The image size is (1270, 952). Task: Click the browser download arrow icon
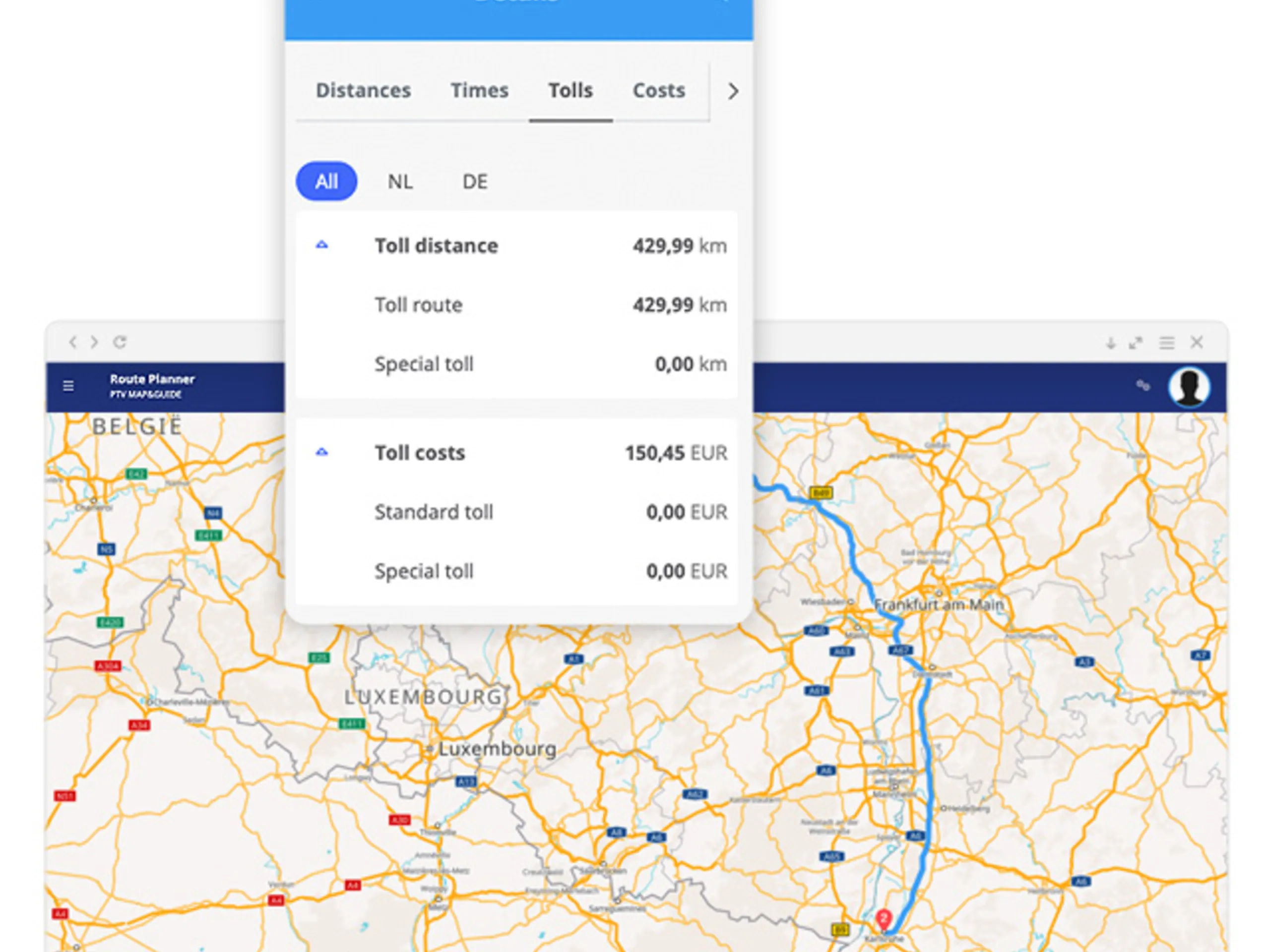click(x=1110, y=343)
